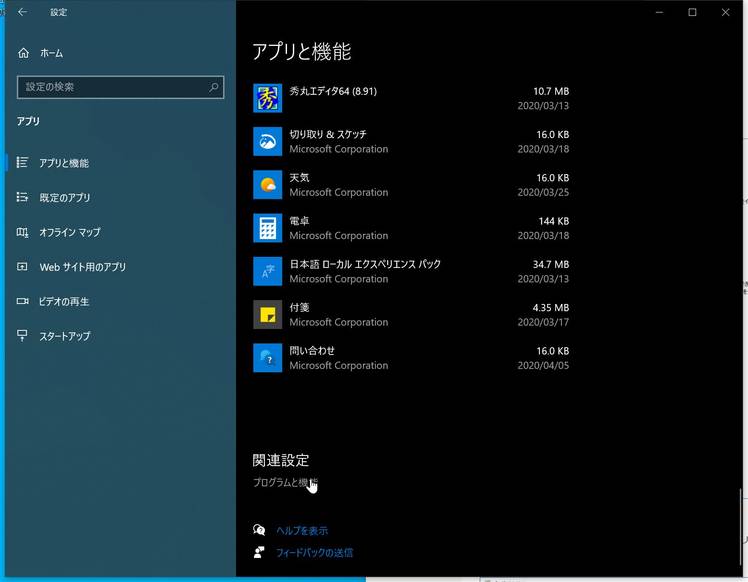Select 問い合わせ app name
This screenshot has width=748, height=582.
(312, 351)
